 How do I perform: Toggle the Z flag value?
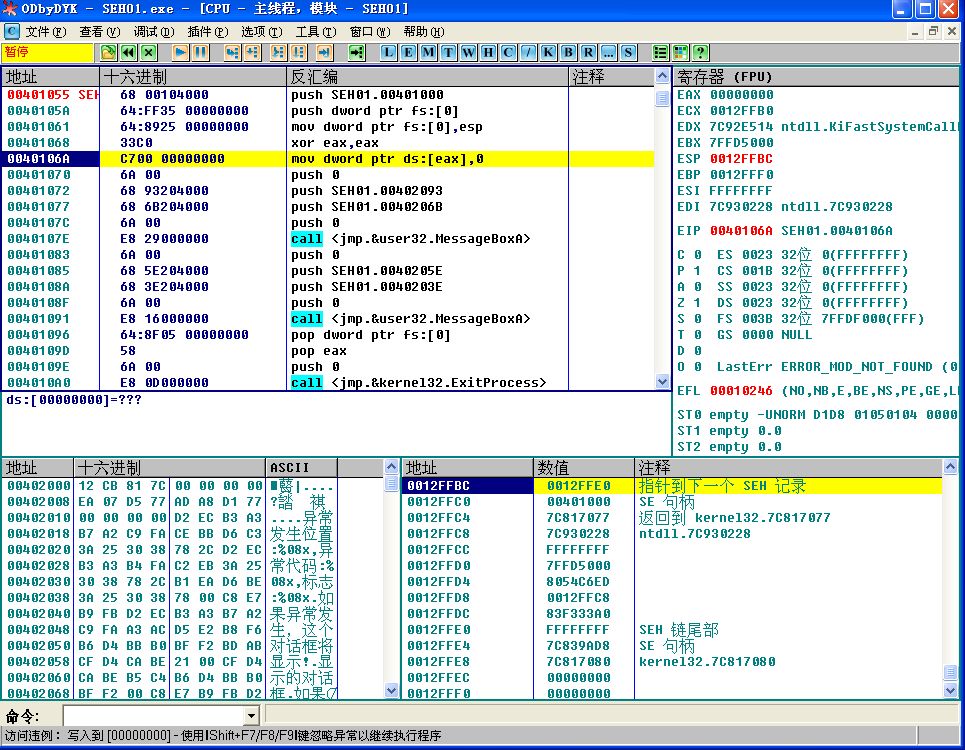tap(697, 303)
